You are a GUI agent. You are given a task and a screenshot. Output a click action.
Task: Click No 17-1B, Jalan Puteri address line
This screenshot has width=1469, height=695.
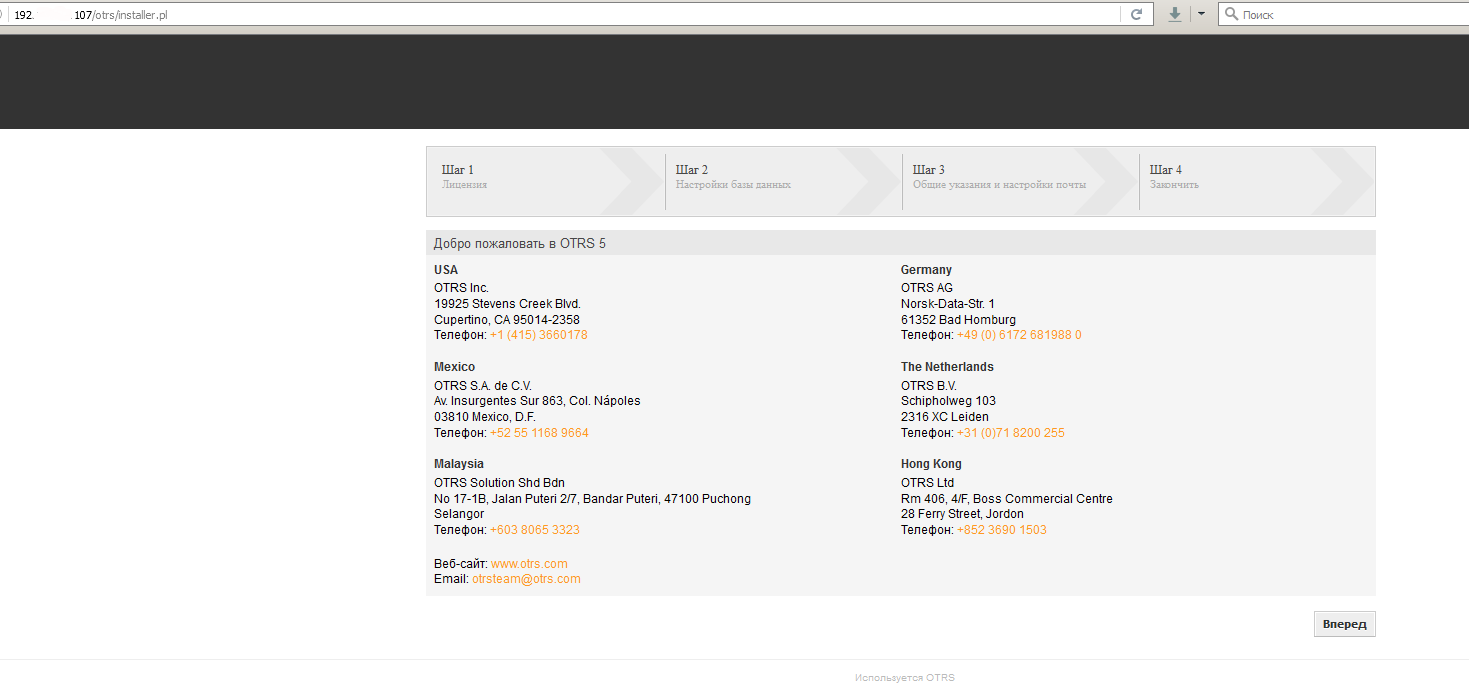pos(592,499)
